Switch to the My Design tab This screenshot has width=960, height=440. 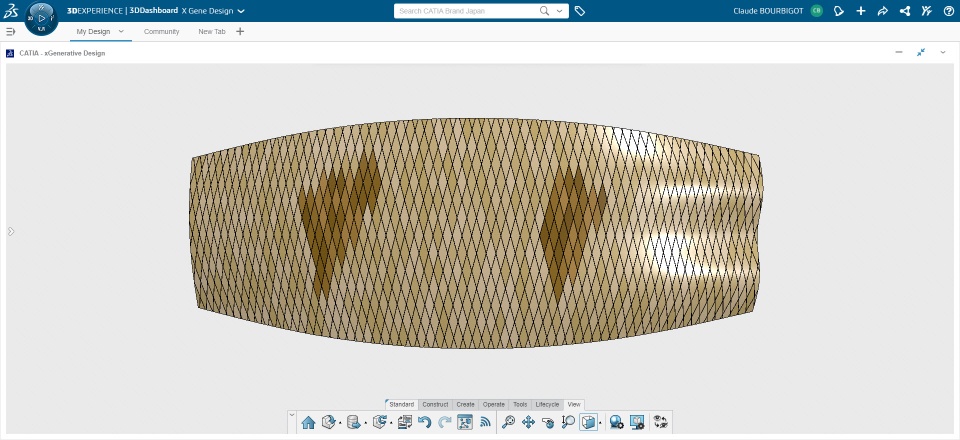click(93, 32)
